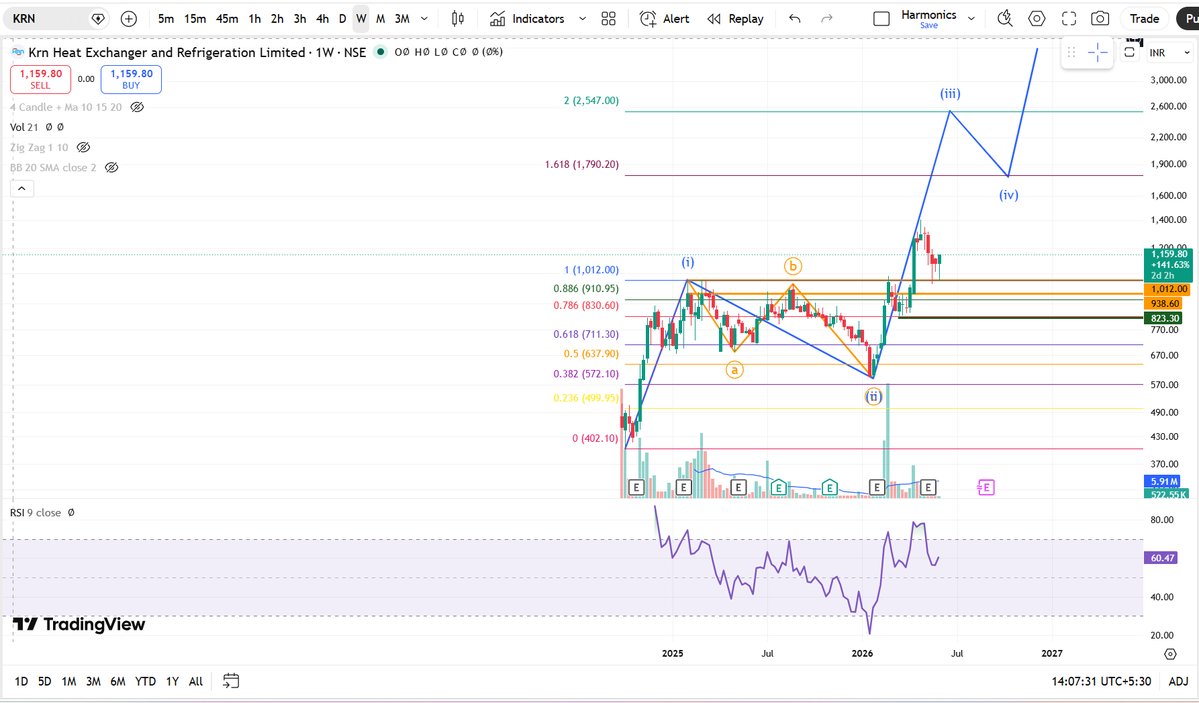Image resolution: width=1199 pixels, height=703 pixels.
Task: Open the Harmonics layout dropdown arrow
Action: point(971,19)
